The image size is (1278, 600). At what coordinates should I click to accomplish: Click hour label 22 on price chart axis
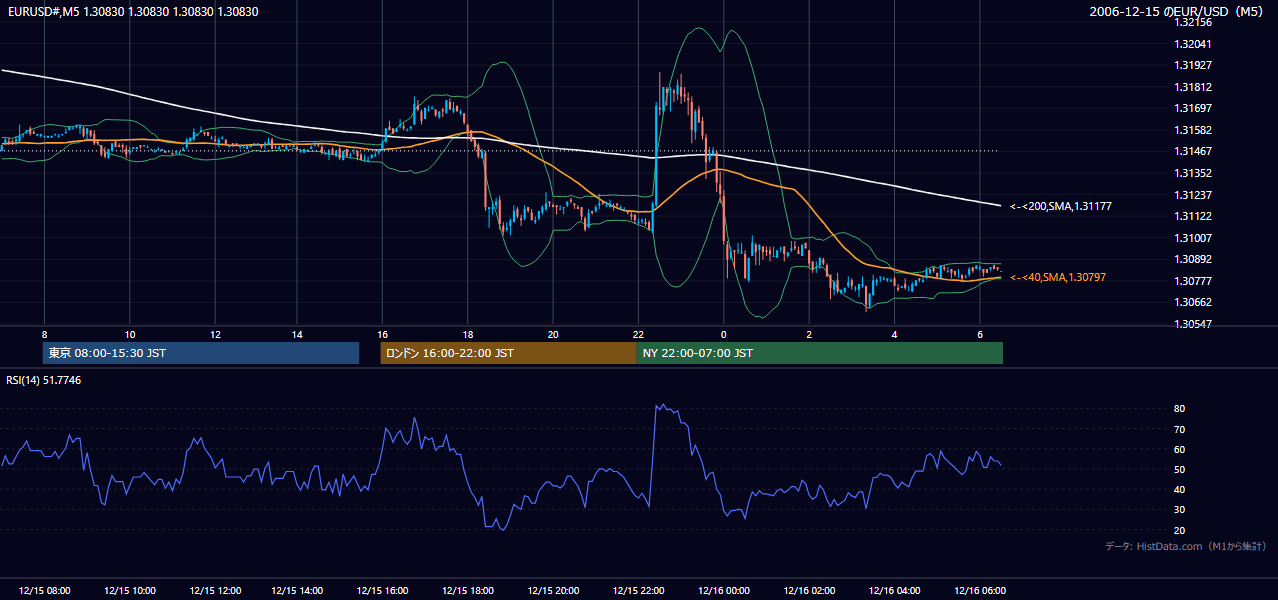(x=638, y=334)
